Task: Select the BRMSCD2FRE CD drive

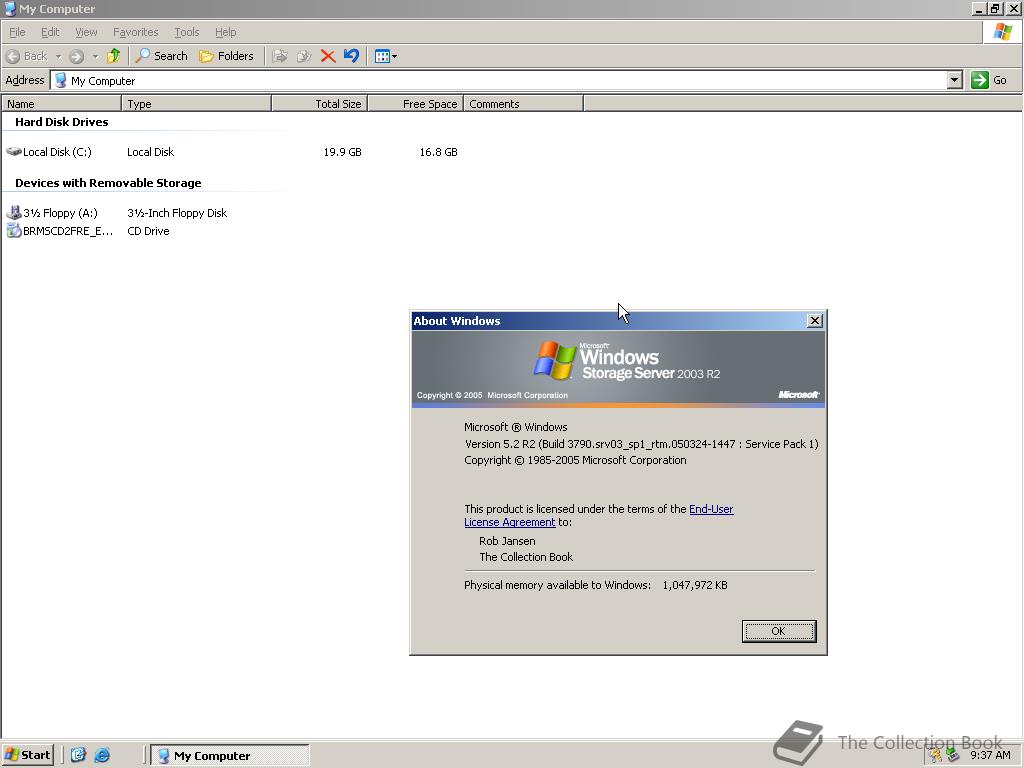Action: coord(60,231)
